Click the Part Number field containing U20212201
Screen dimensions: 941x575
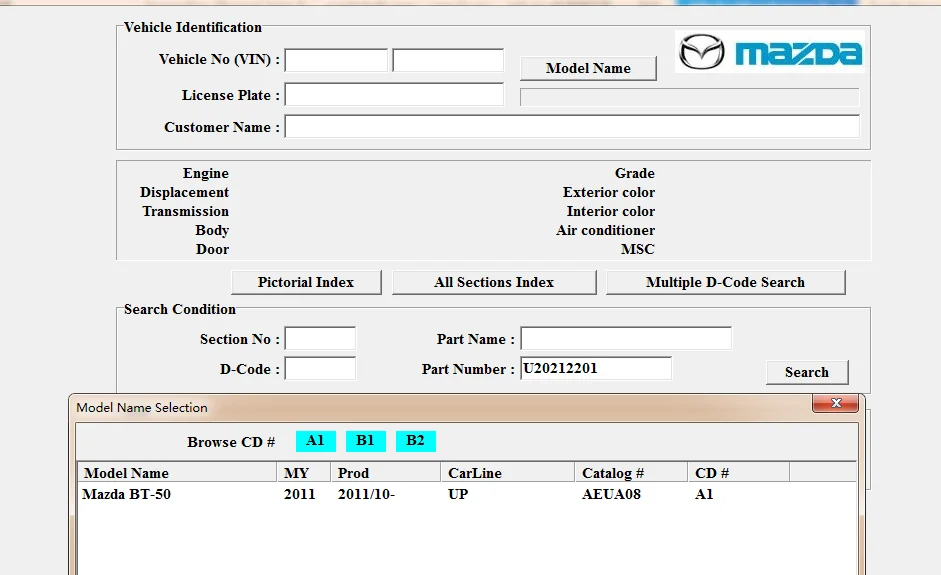click(595, 369)
